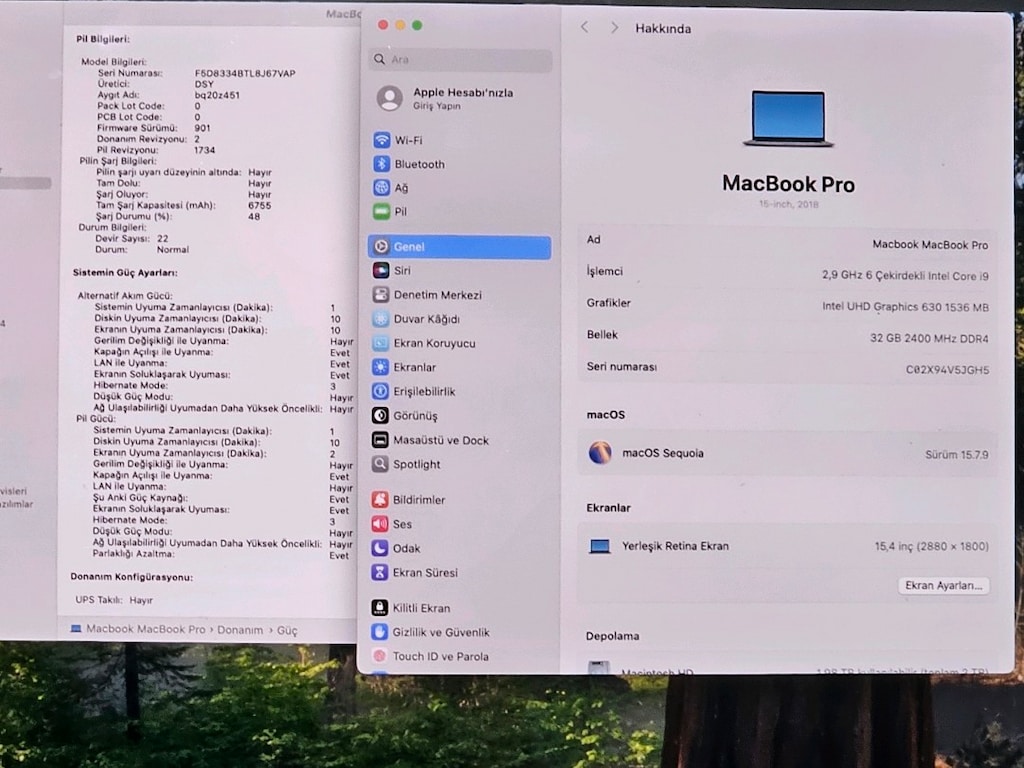Screen dimensions: 1024x768
Task: Go back with the left chevron
Action: [x=584, y=27]
